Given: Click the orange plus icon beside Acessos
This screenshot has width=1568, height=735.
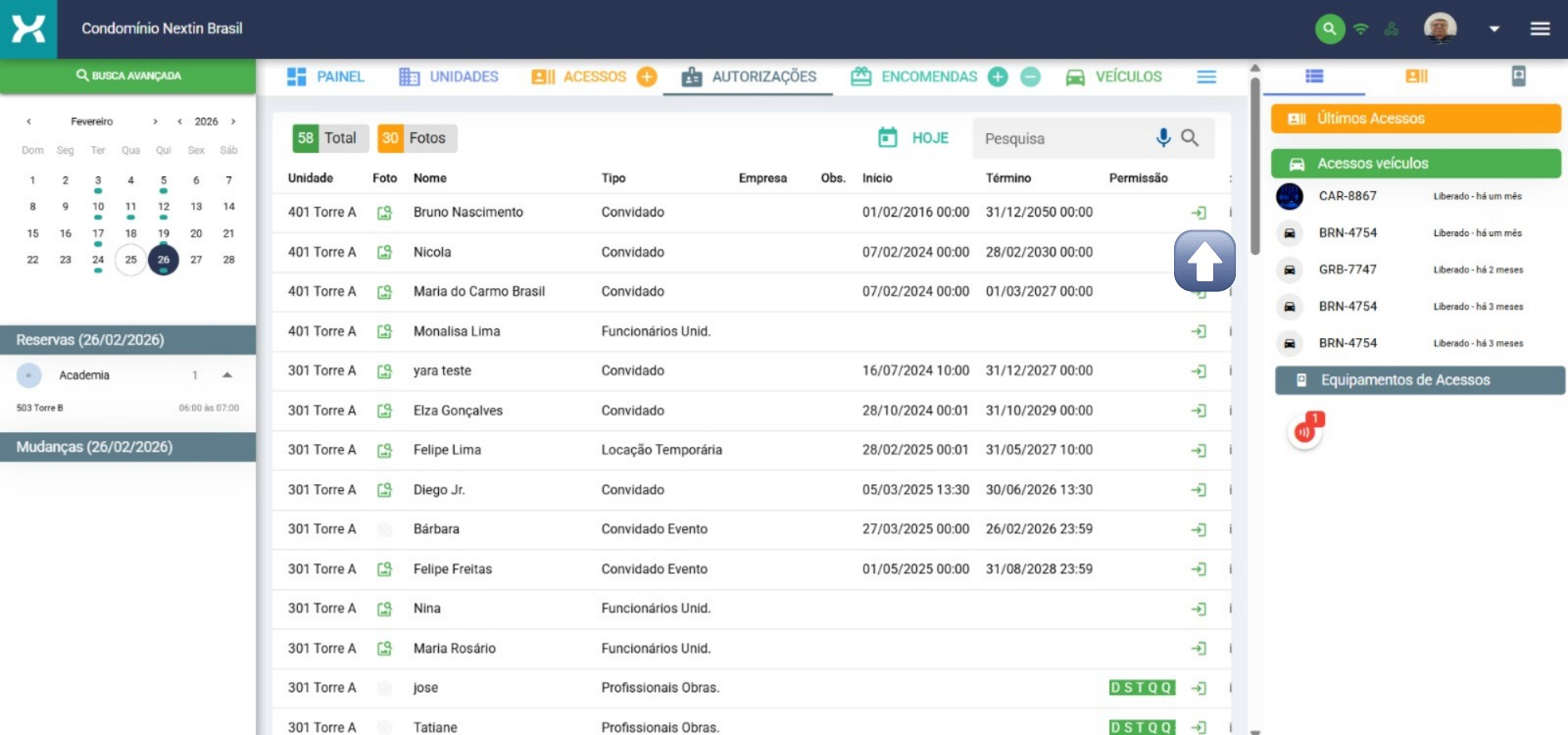Looking at the screenshot, I should click(x=647, y=76).
